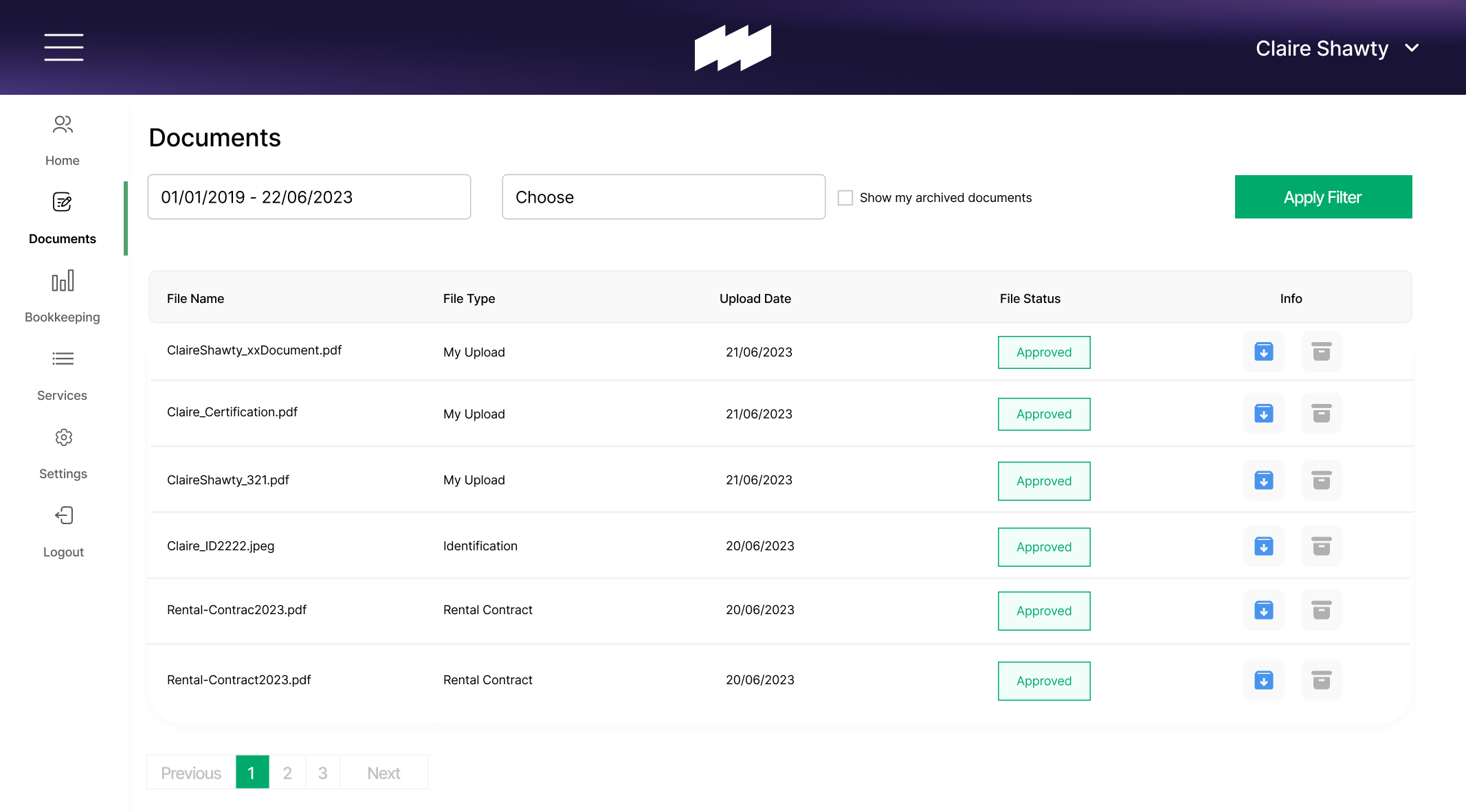The width and height of the screenshot is (1466, 812).
Task: Download Rental-Contract2023.pdf
Action: pyautogui.click(x=1264, y=680)
